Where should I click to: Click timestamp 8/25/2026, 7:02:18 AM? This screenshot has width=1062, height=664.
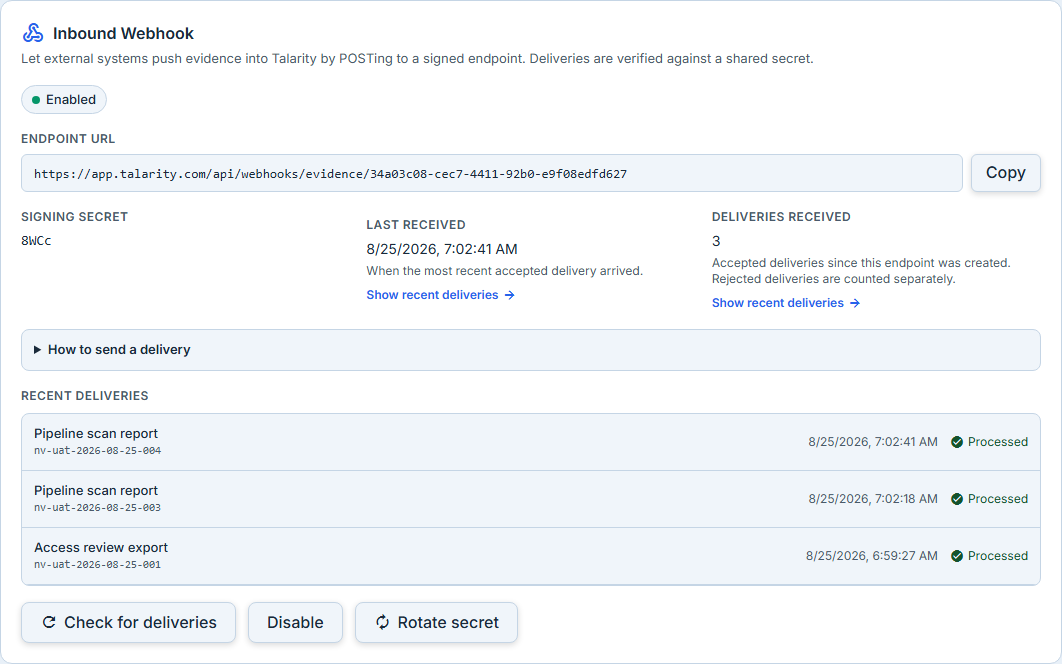tap(873, 499)
